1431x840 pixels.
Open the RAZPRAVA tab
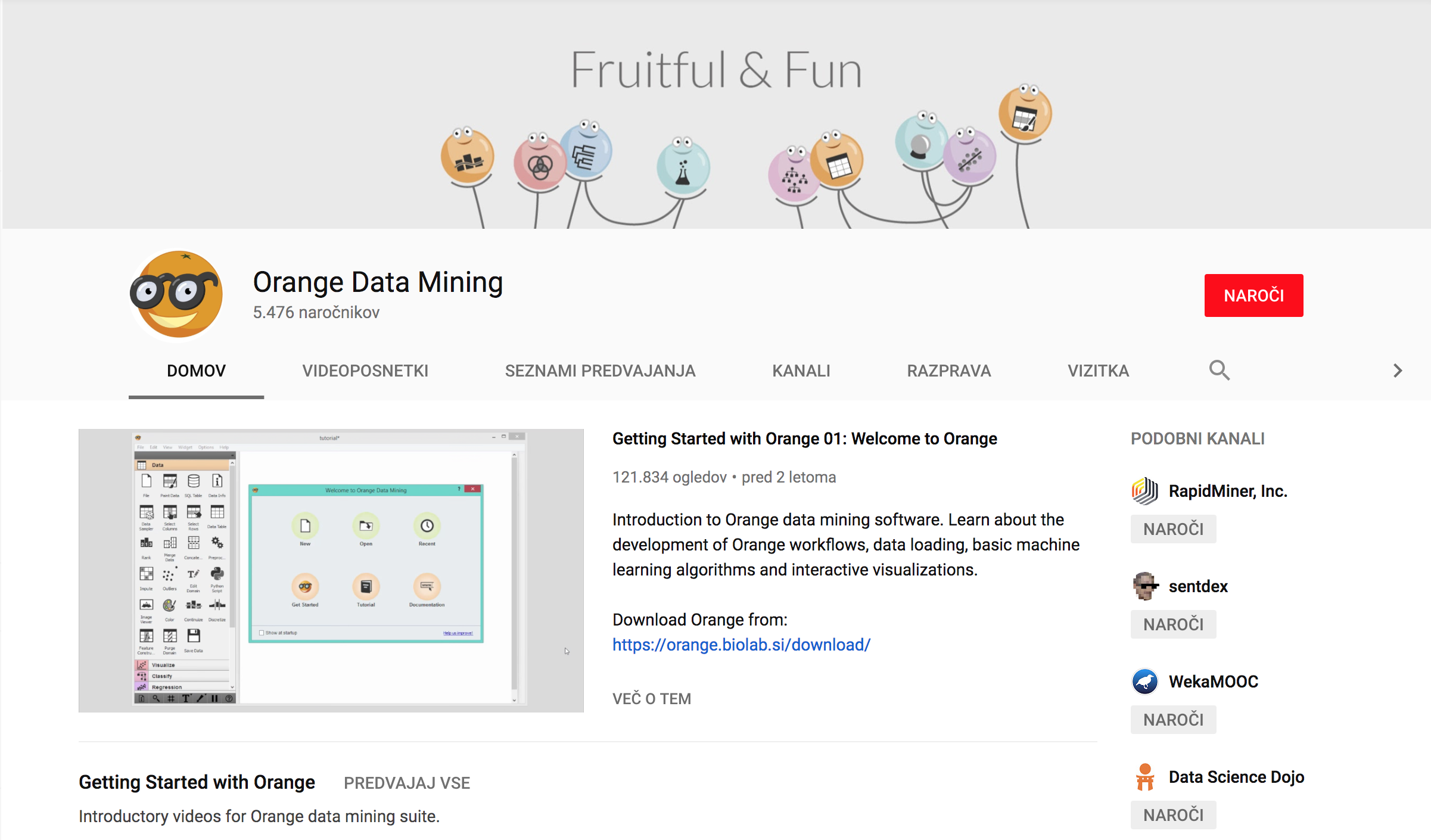[x=948, y=371]
